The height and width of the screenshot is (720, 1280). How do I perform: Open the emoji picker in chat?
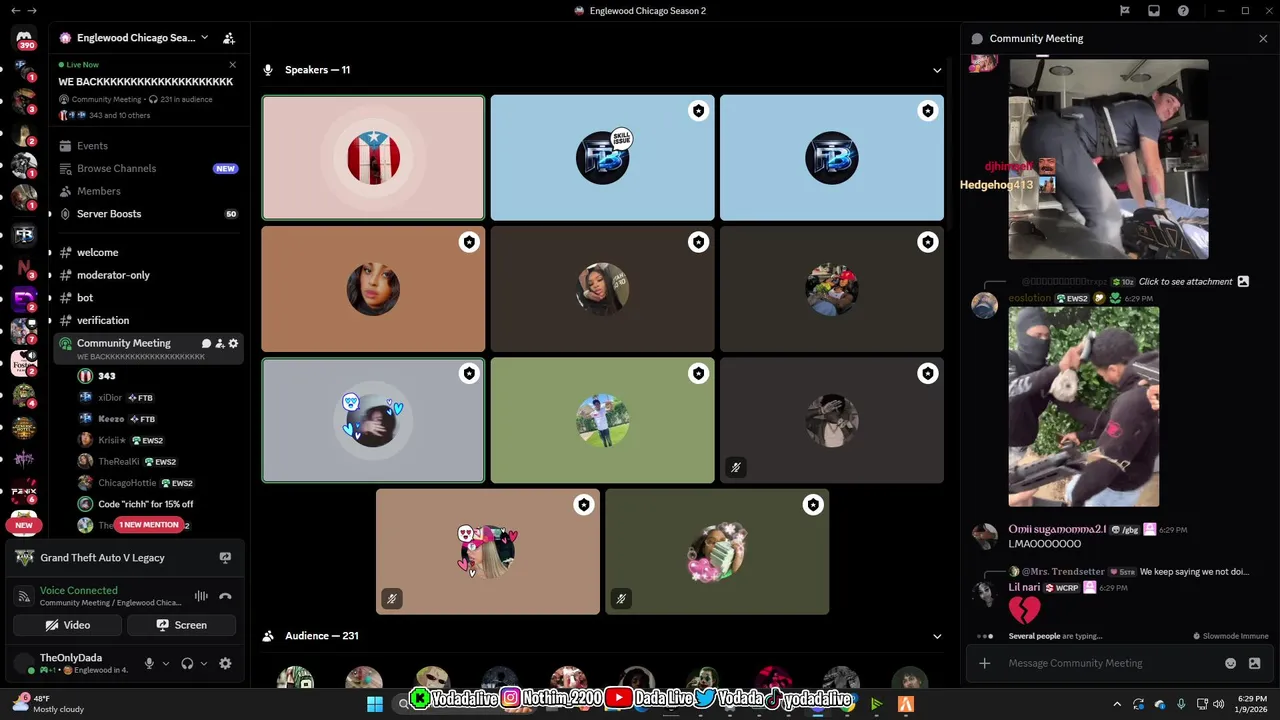(x=1231, y=663)
